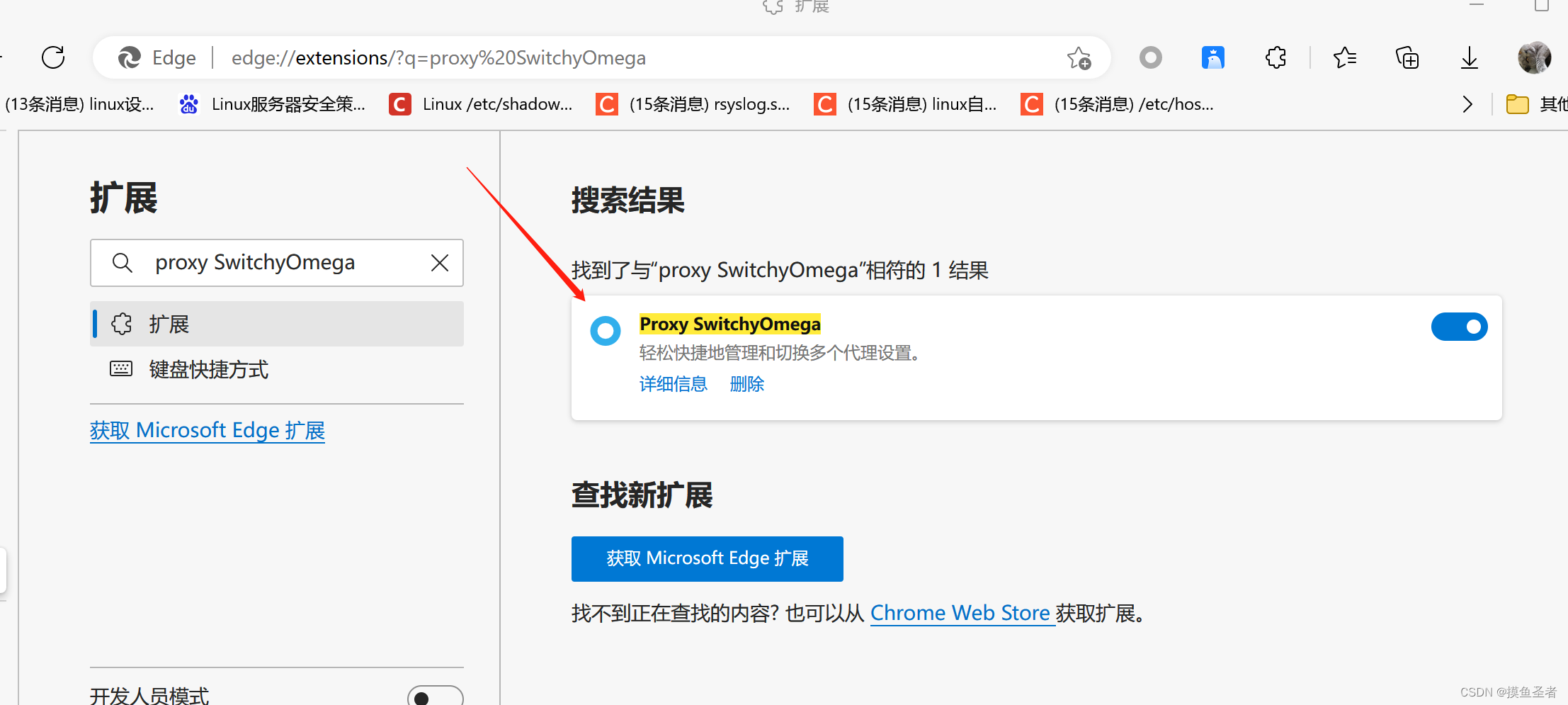Viewport: 1568px width, 705px height.
Task: Open 详细信息 for Proxy SwitchyOmega
Action: 673,384
